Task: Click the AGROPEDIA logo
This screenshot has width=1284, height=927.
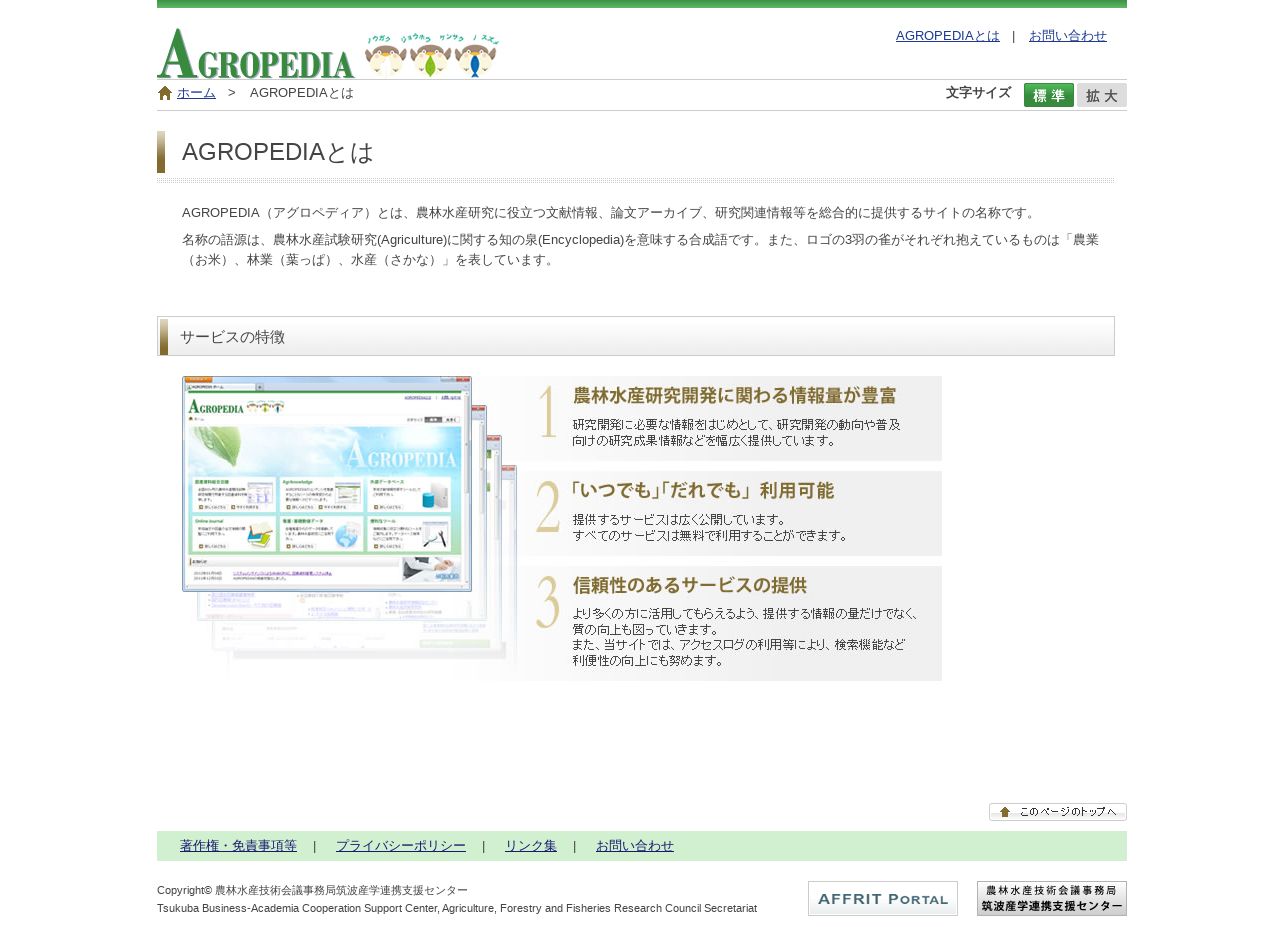Action: pyautogui.click(x=256, y=53)
